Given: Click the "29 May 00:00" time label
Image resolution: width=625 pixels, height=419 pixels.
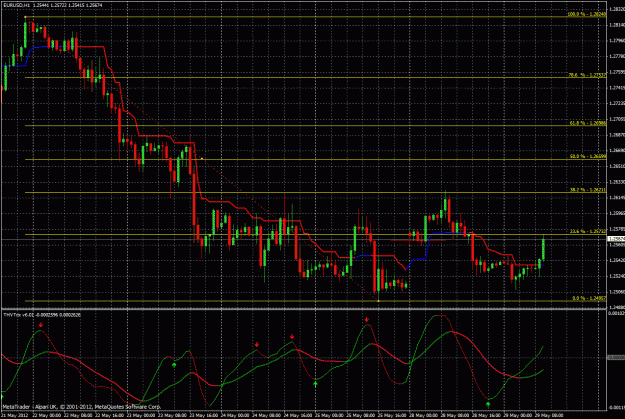Looking at the screenshot, I should click(x=517, y=415).
